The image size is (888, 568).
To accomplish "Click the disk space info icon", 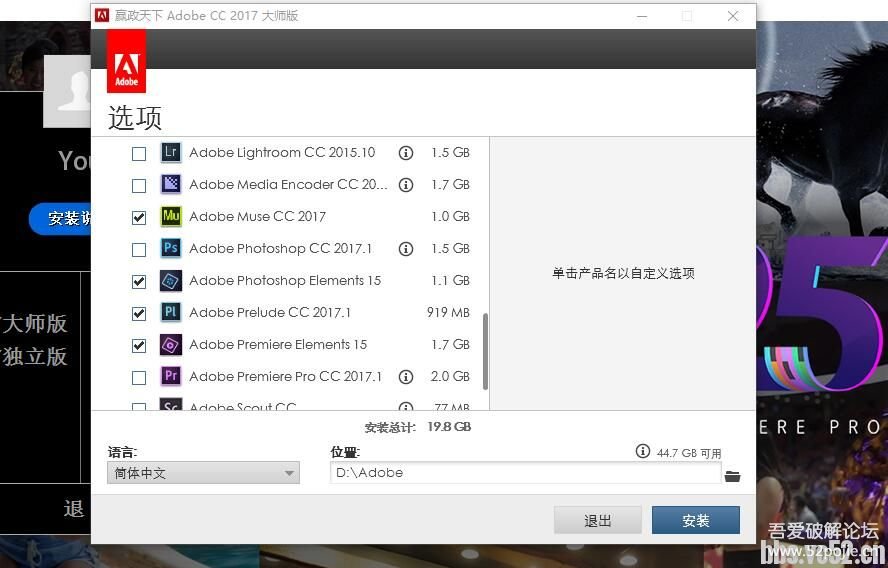I will click(x=642, y=451).
